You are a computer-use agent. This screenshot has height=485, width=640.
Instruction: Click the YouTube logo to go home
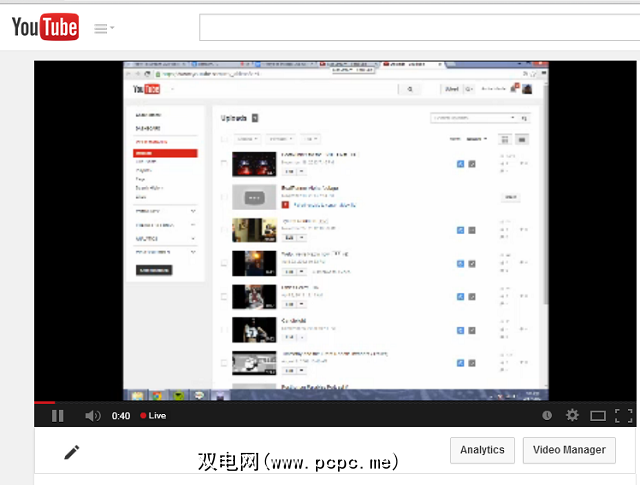45,27
